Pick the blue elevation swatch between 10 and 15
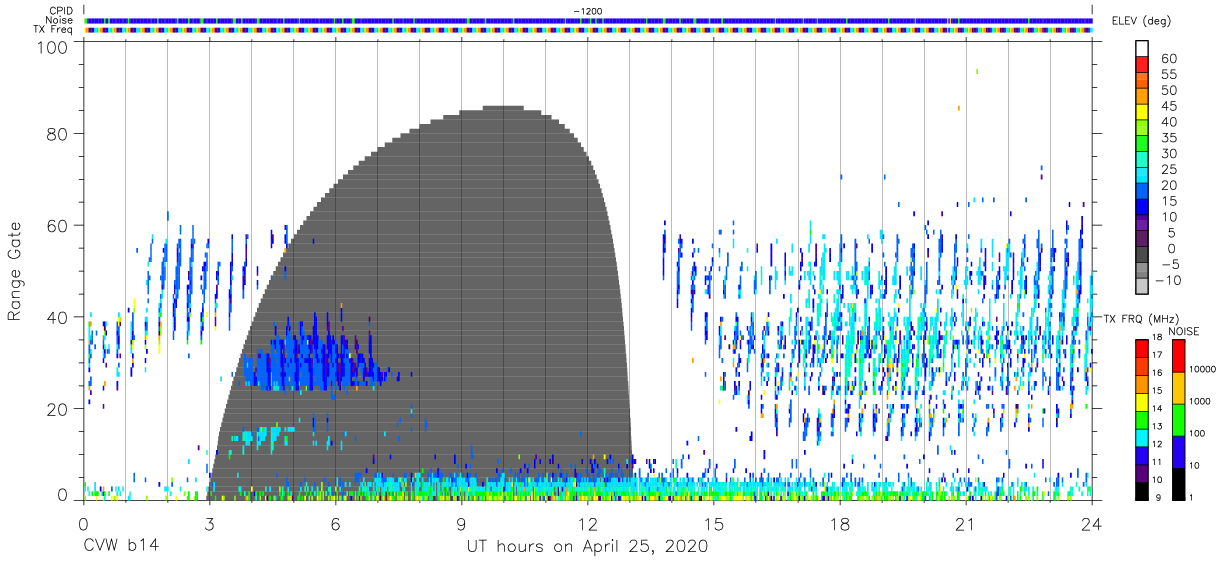 tap(1144, 207)
